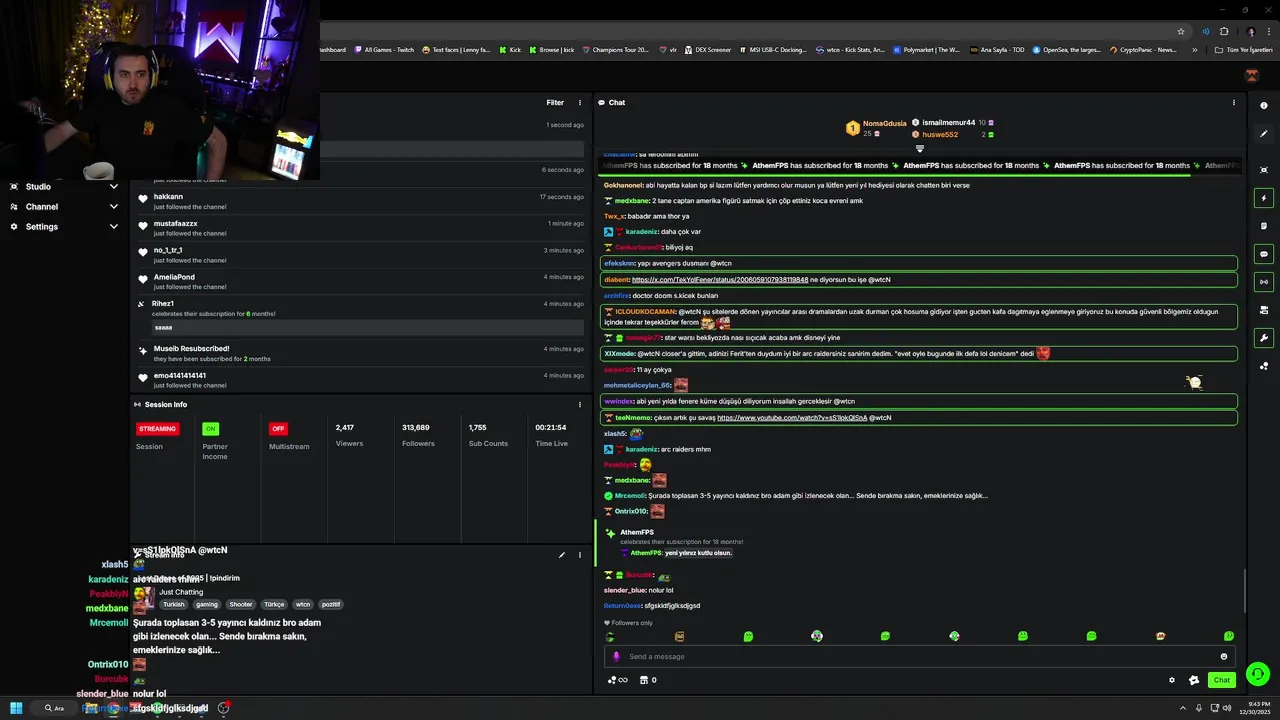Open Activity feed three-dot menu
1280x720 pixels.
580,102
